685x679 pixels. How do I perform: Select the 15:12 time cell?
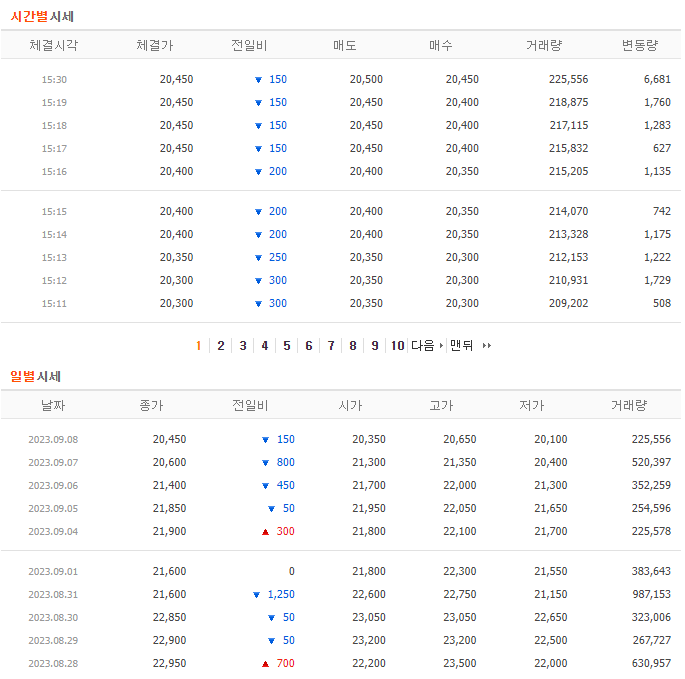coord(54,281)
